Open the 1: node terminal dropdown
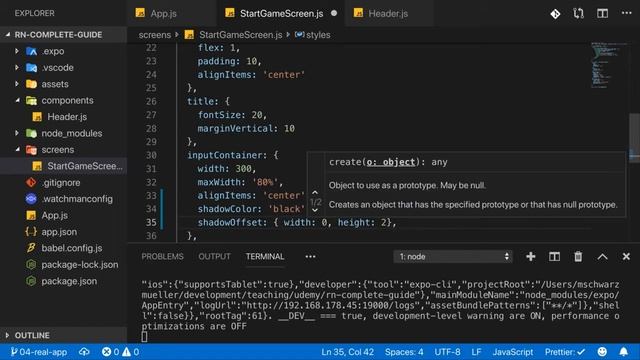Image resolution: width=640 pixels, height=360 pixels. [453, 256]
